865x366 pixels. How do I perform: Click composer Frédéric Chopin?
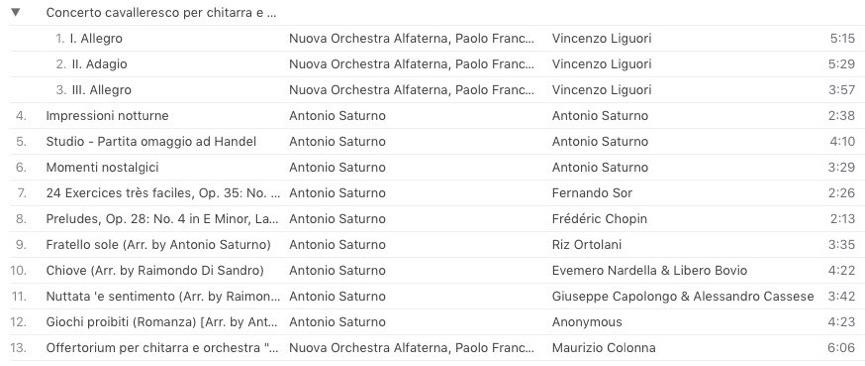tap(599, 219)
